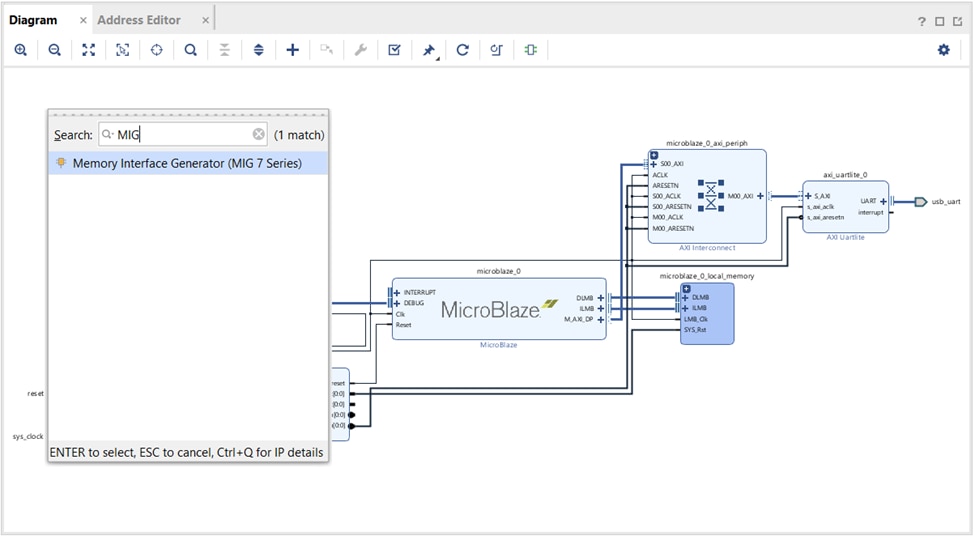975x536 pixels.
Task: Expand all hierarchy blocks icon
Action: (x=259, y=50)
